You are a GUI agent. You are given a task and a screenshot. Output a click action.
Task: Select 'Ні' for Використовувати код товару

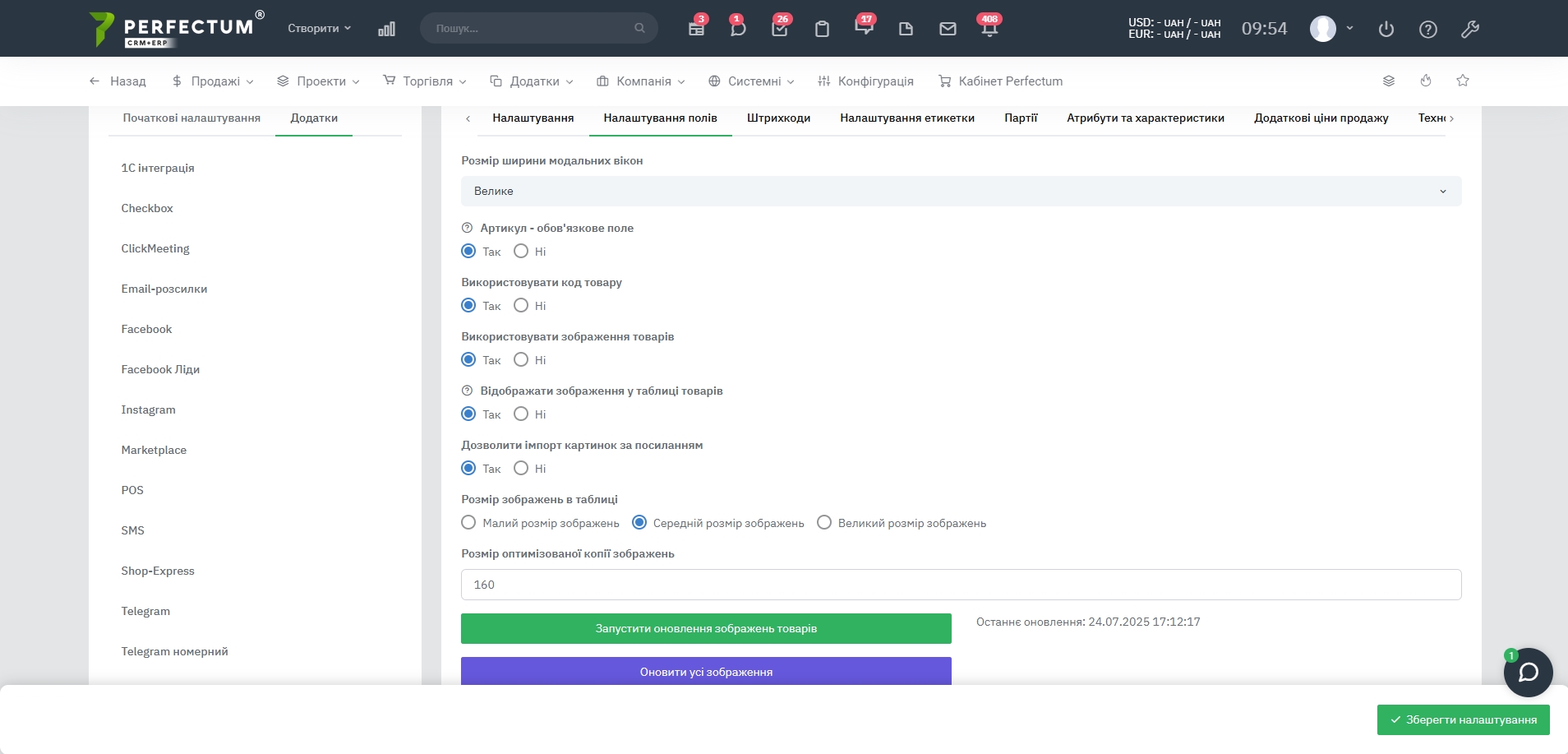click(521, 306)
